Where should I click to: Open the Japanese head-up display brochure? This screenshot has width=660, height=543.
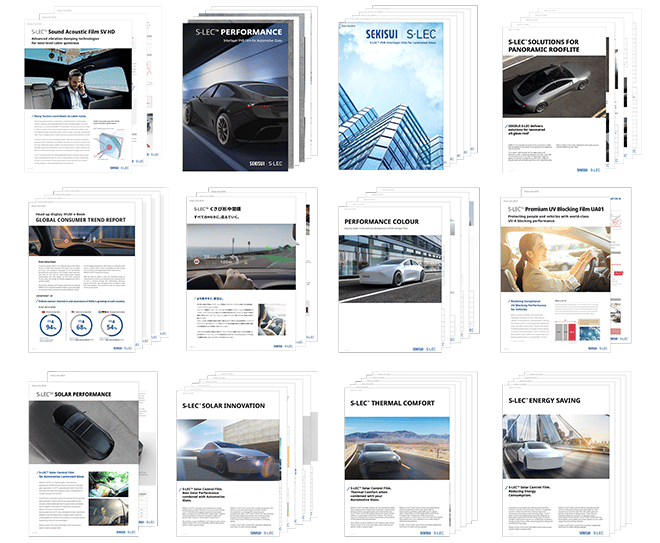click(x=242, y=274)
